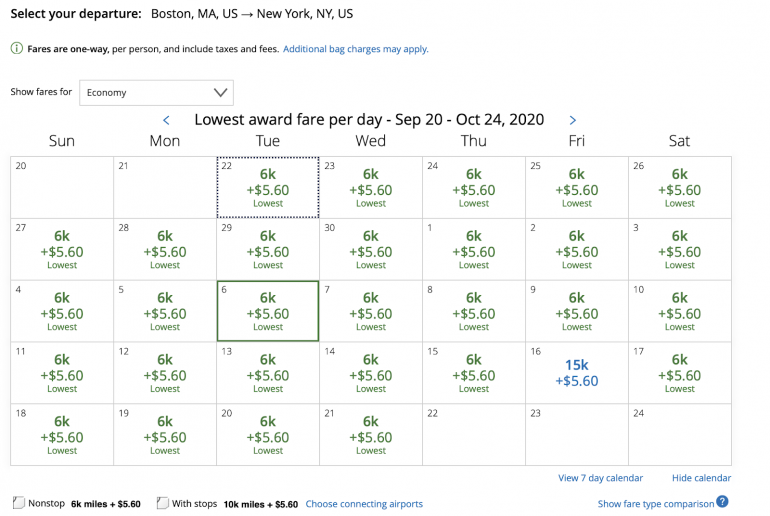Go to next dates with right arrow
Viewport: 770px width, 516px height.
pyautogui.click(x=572, y=120)
